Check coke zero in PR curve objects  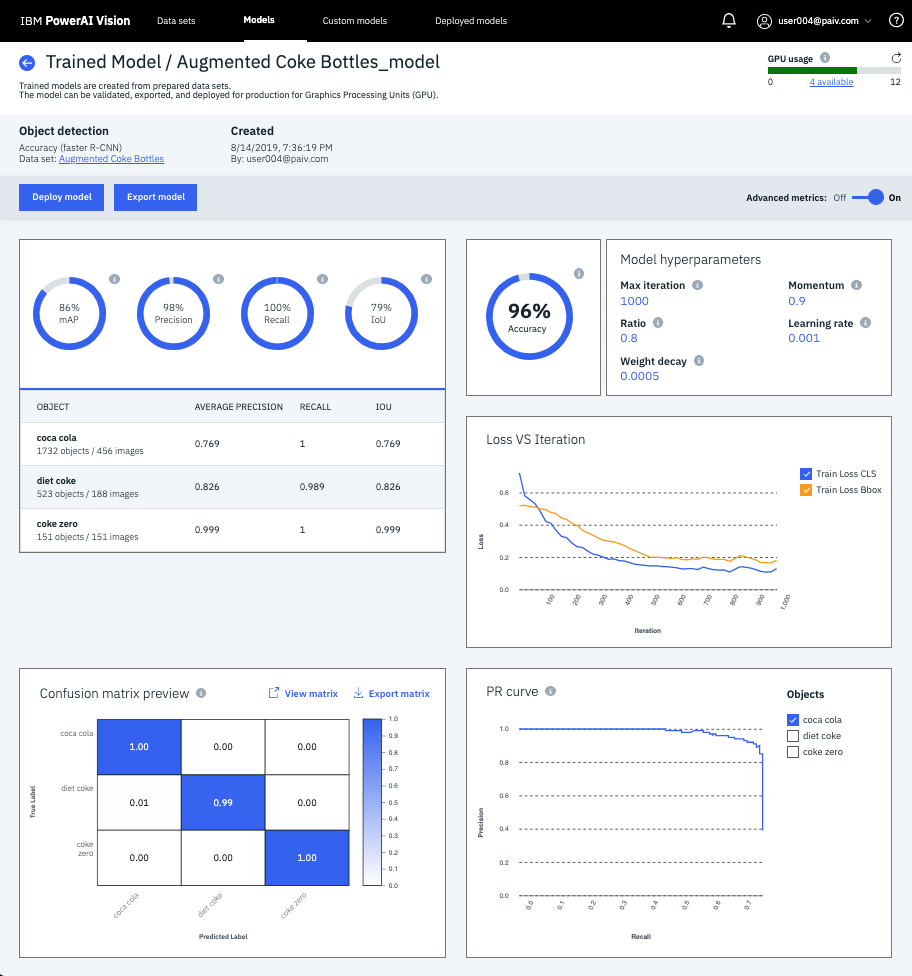pyautogui.click(x=793, y=752)
